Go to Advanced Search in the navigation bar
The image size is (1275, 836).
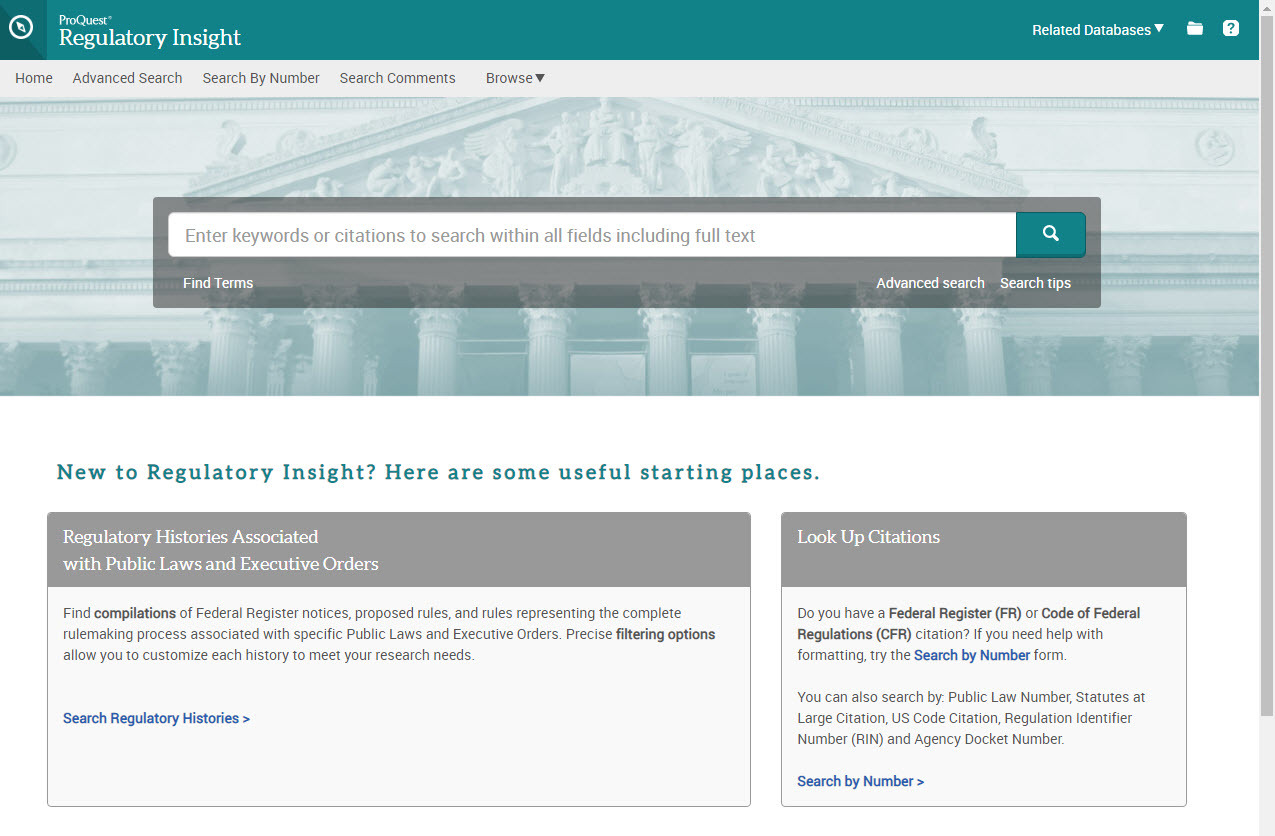[127, 77]
